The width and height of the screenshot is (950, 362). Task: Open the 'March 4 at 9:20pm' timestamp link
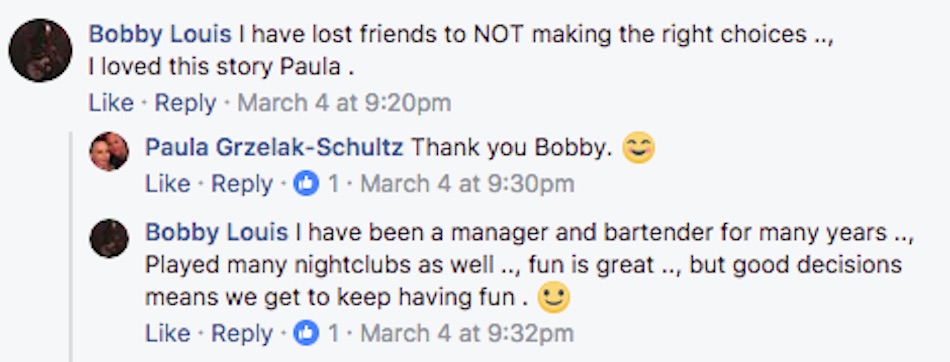point(344,103)
